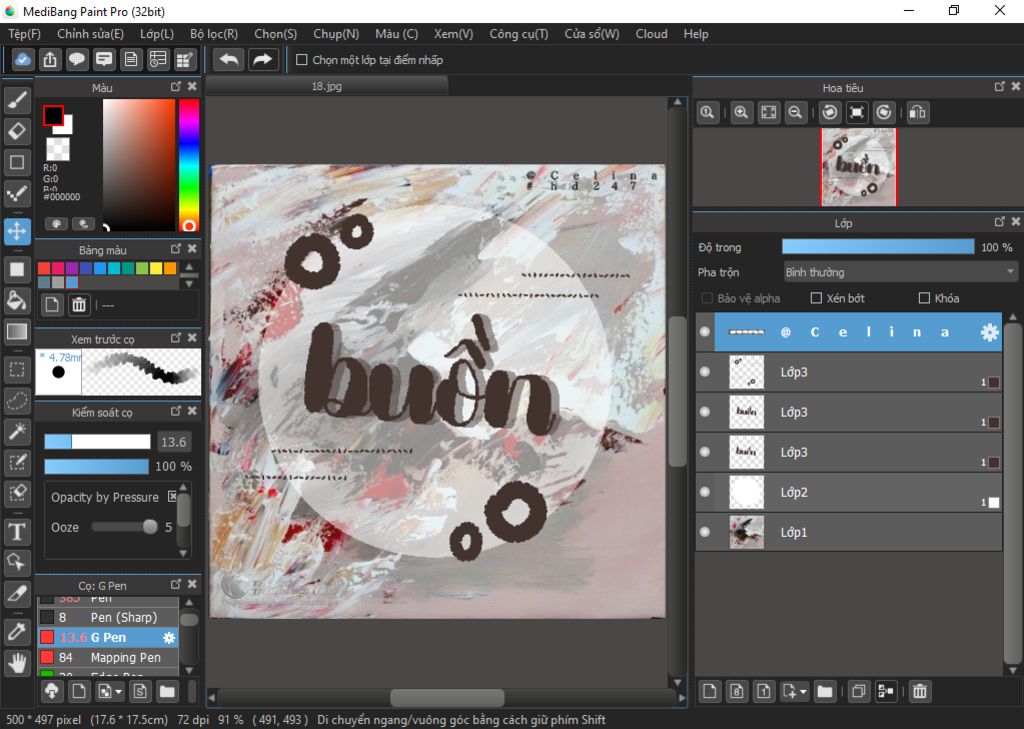The width and height of the screenshot is (1024, 729).
Task: Click the navigator thumbnail preview
Action: tap(859, 167)
